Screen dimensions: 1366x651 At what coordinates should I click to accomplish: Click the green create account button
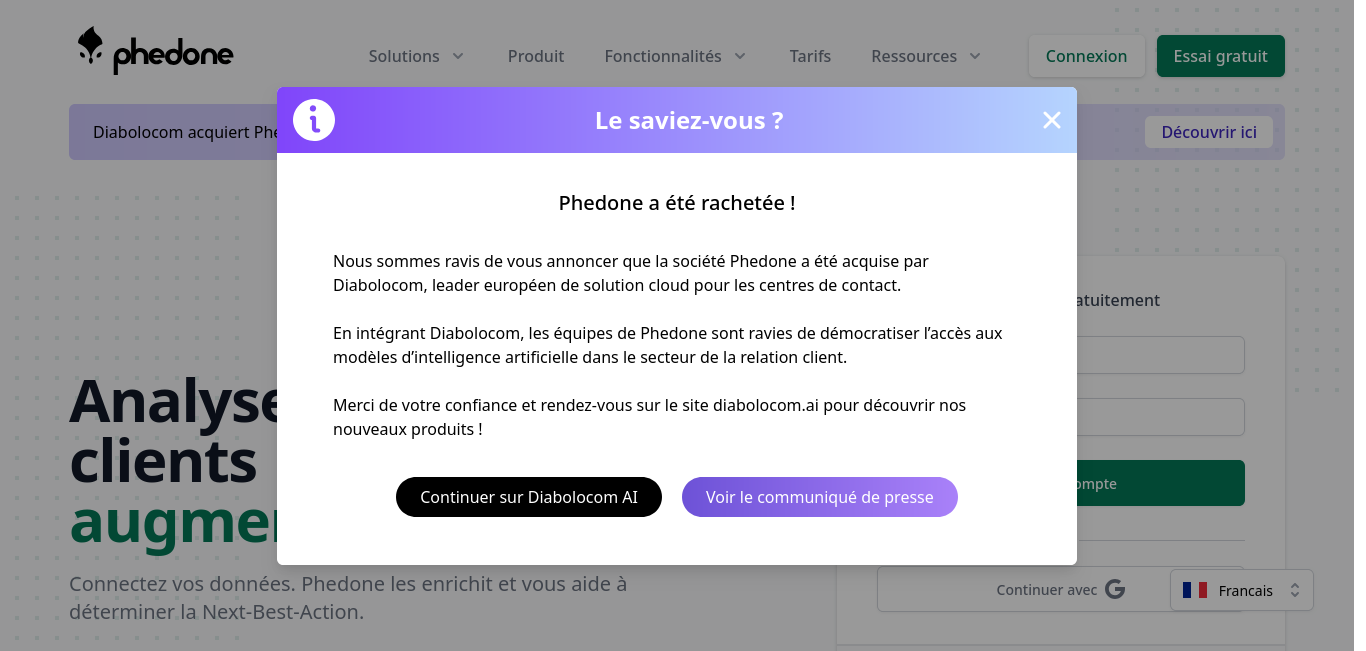tap(1160, 483)
